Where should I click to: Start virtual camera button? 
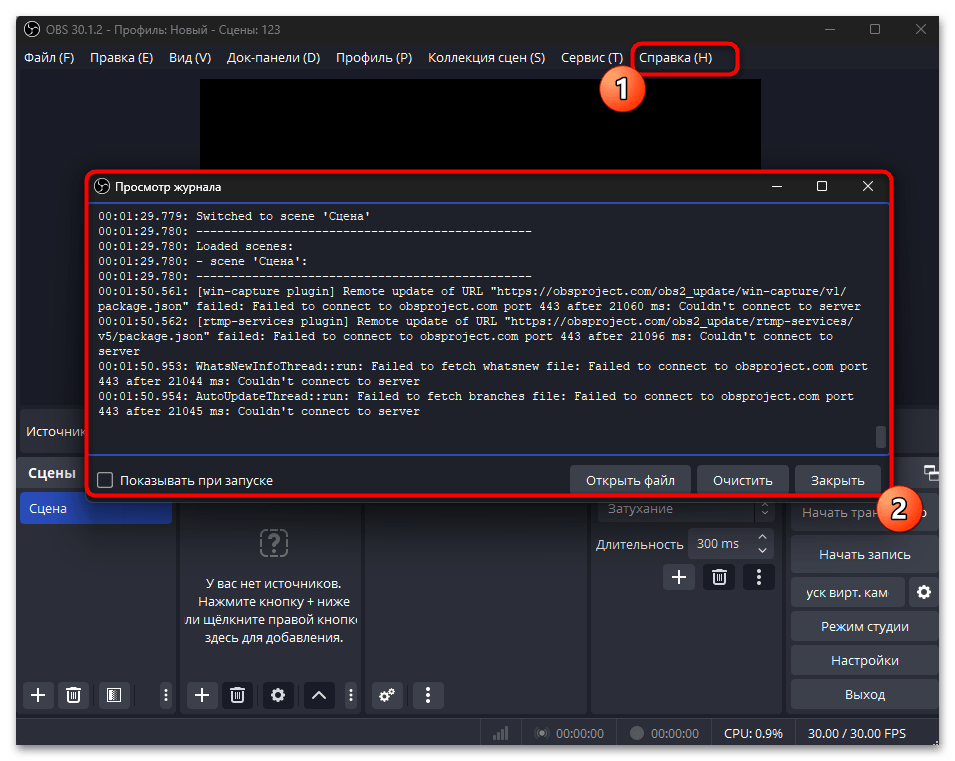pyautogui.click(x=847, y=592)
